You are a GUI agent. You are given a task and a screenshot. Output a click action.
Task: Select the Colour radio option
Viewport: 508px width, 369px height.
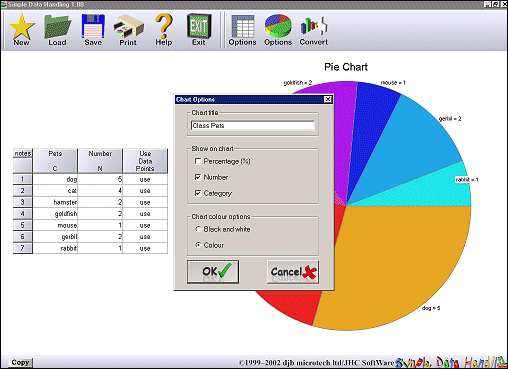[198, 245]
